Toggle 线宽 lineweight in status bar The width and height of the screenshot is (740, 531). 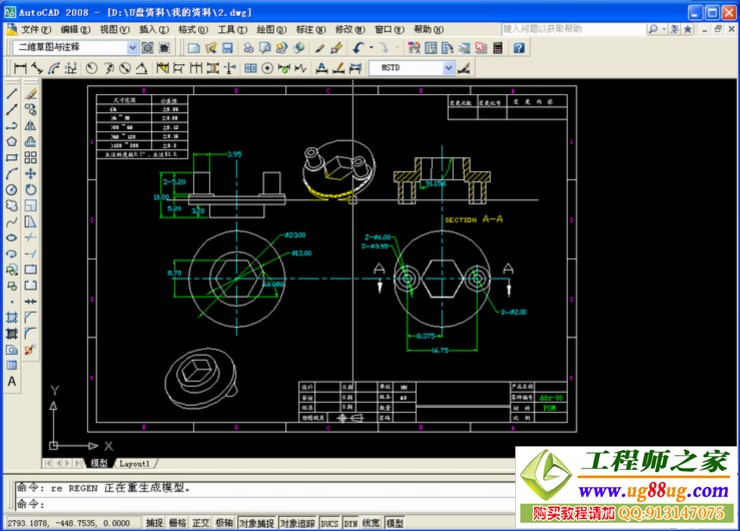[371, 523]
